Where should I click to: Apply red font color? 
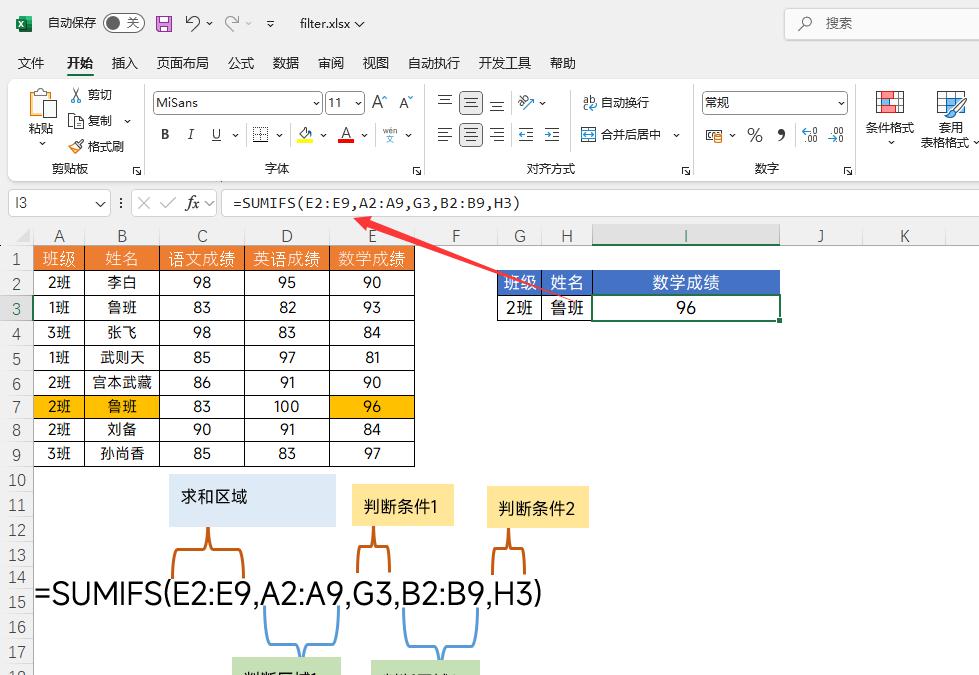346,134
